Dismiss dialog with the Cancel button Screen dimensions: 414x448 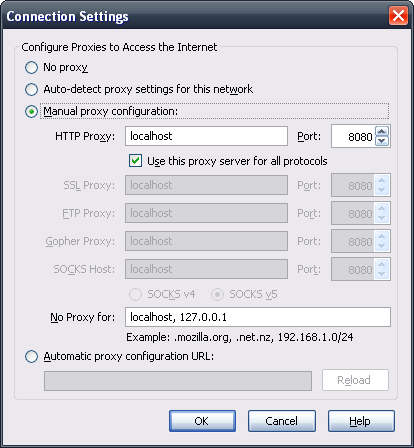(282, 421)
